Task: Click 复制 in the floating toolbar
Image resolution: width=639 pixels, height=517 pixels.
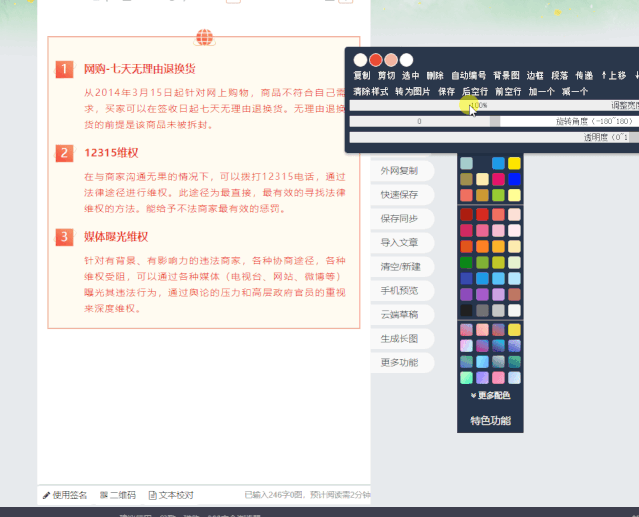Action: (x=362, y=76)
